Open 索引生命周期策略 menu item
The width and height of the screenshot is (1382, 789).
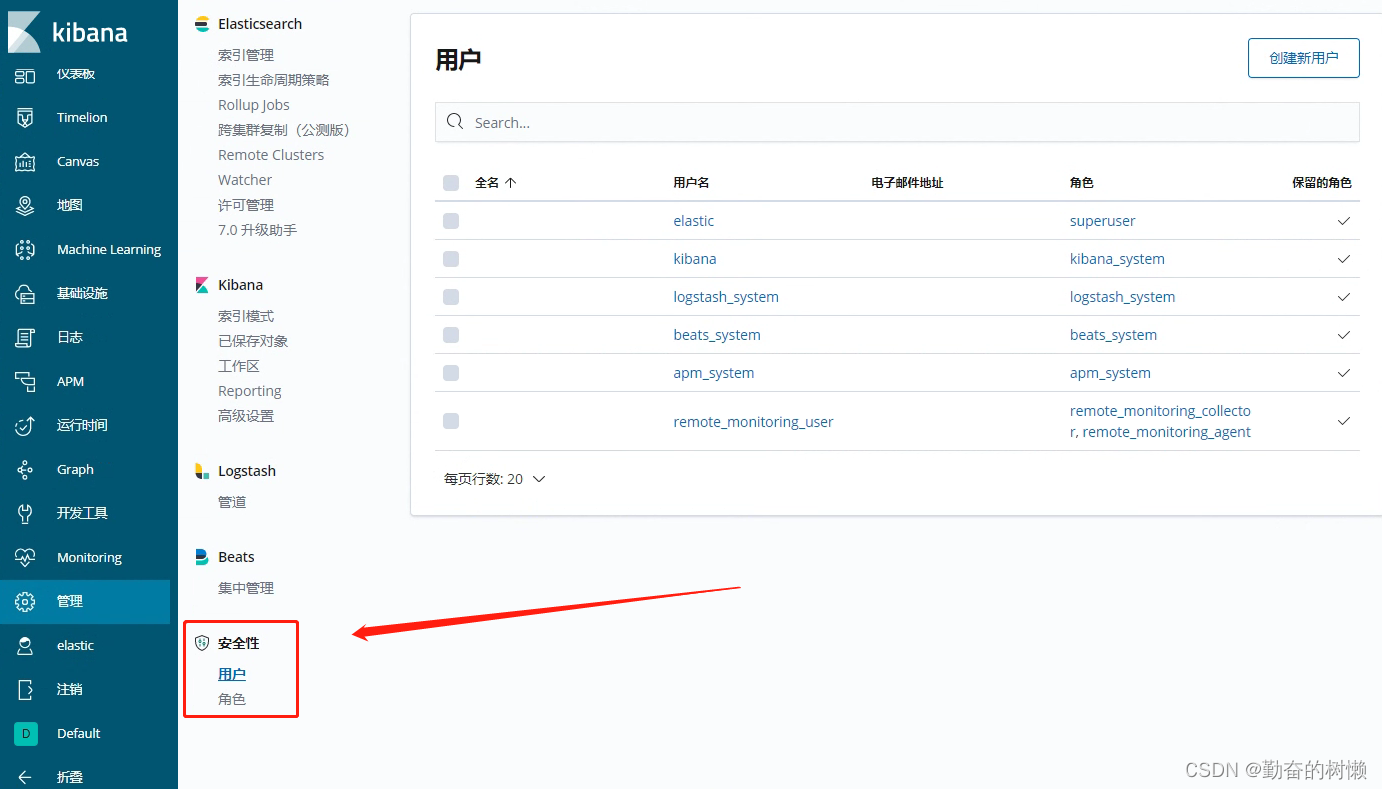tap(274, 80)
